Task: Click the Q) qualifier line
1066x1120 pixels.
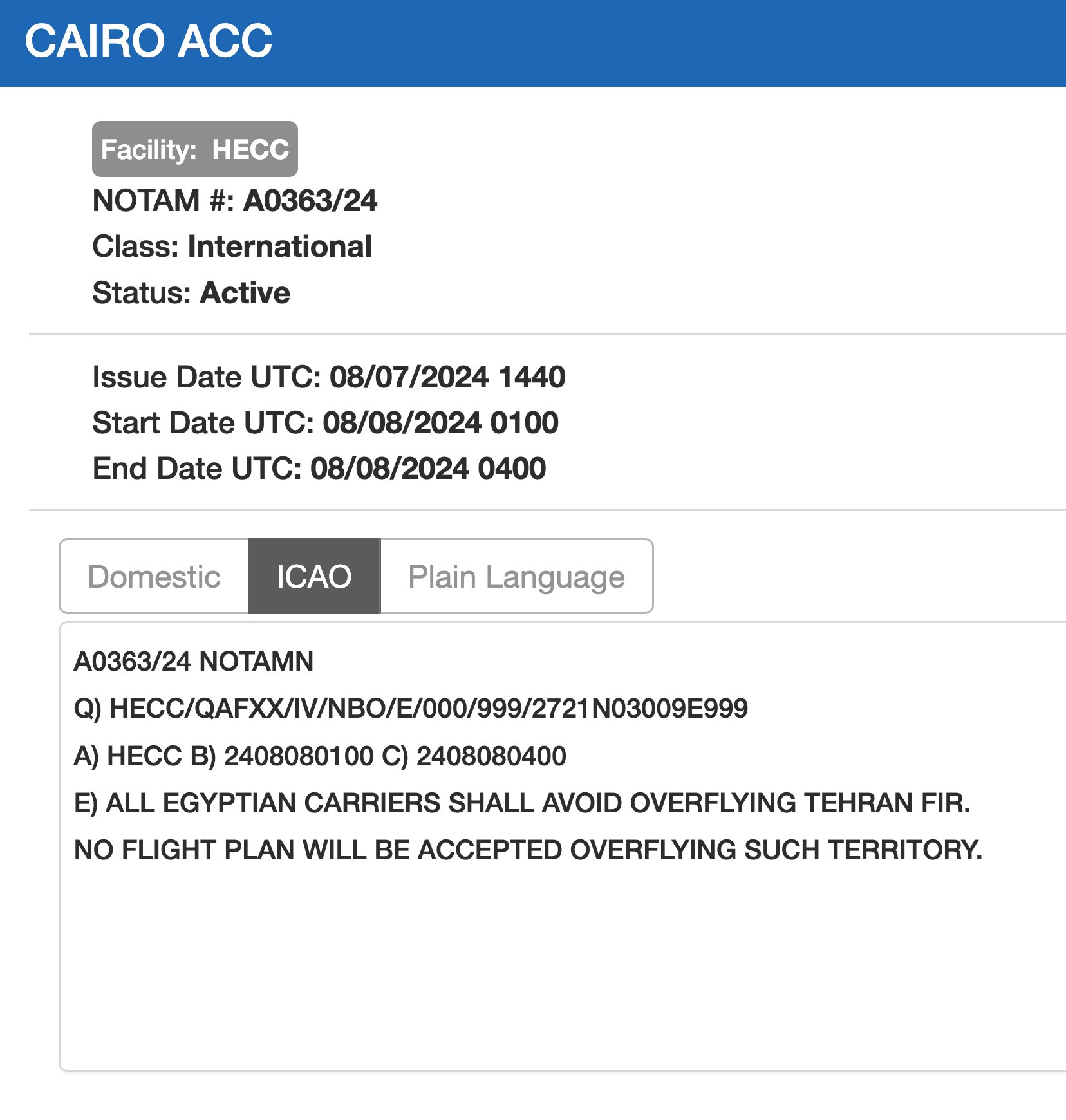Action: click(x=411, y=709)
